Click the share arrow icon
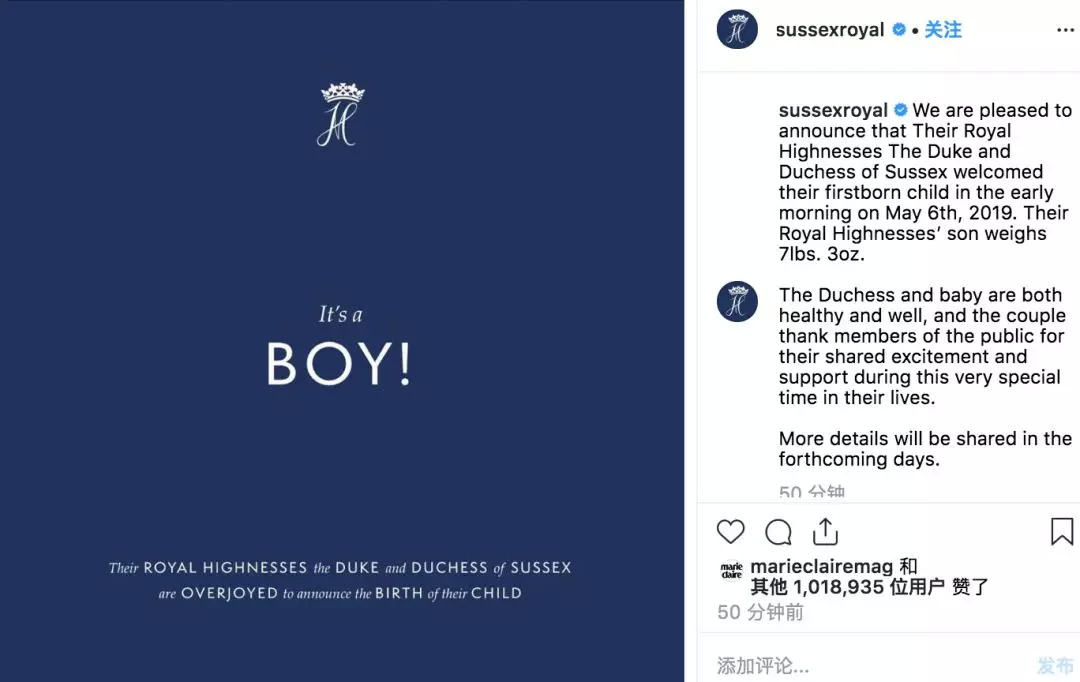Image resolution: width=1080 pixels, height=682 pixels. (x=825, y=531)
